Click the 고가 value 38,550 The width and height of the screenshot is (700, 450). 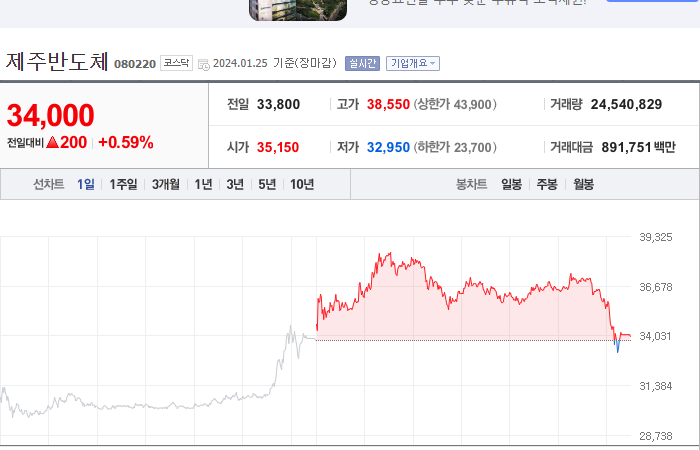pyautogui.click(x=388, y=104)
